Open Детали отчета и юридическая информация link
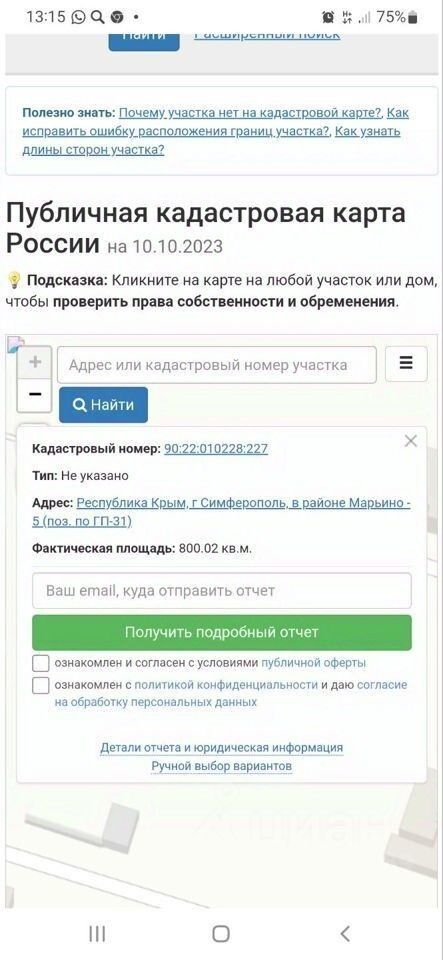Image resolution: width=443 pixels, height=960 pixels. click(x=222, y=748)
